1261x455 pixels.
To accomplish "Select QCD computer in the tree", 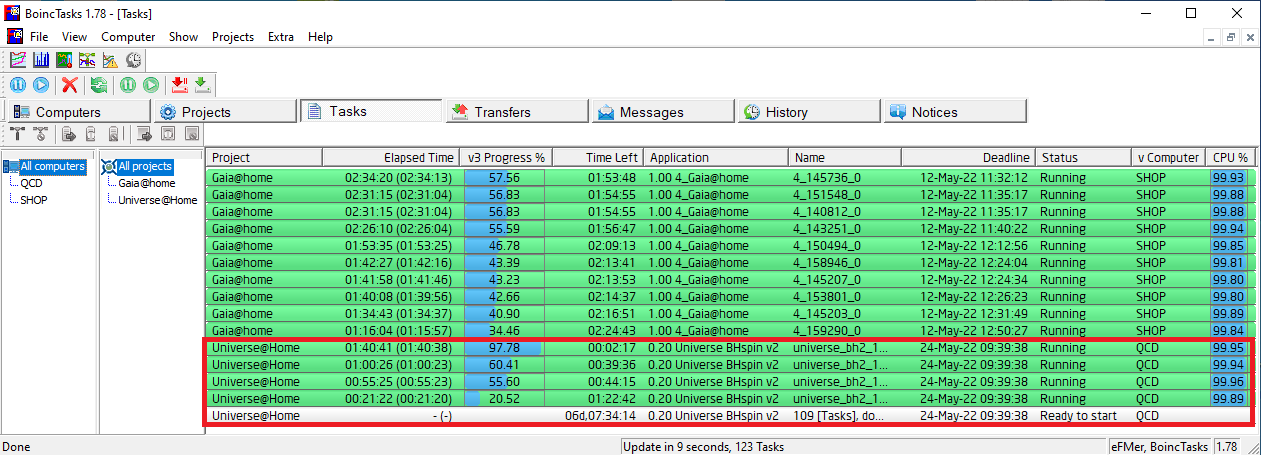I will [x=31, y=183].
